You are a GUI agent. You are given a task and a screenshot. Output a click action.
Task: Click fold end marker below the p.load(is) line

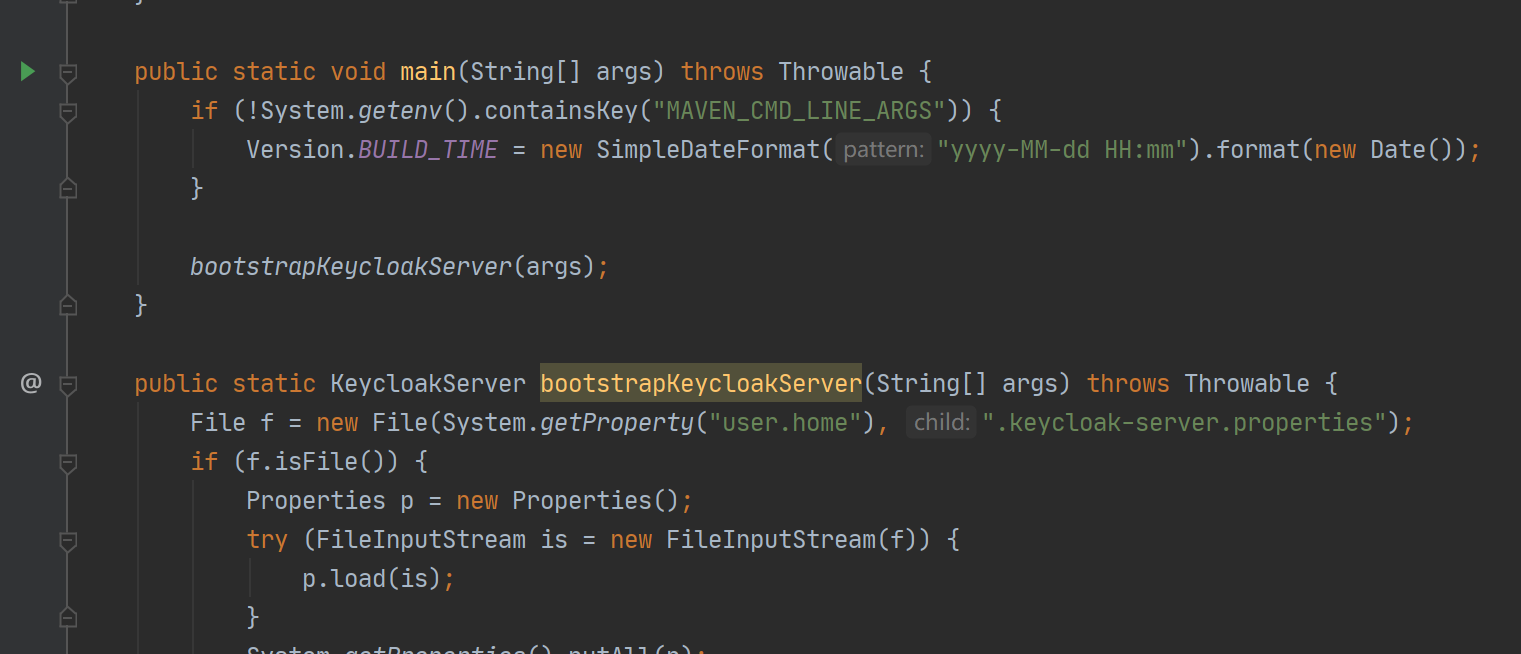tap(68, 617)
